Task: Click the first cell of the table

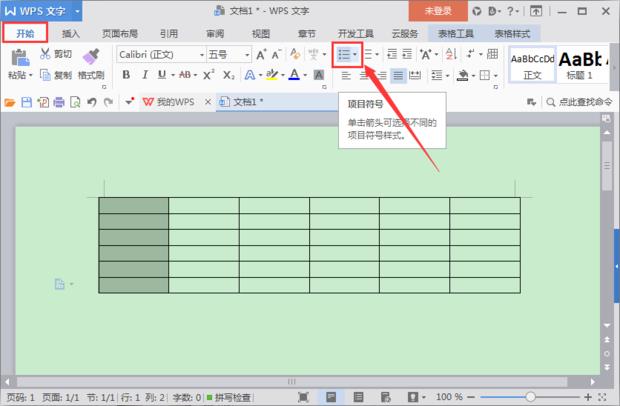Action: (134, 206)
